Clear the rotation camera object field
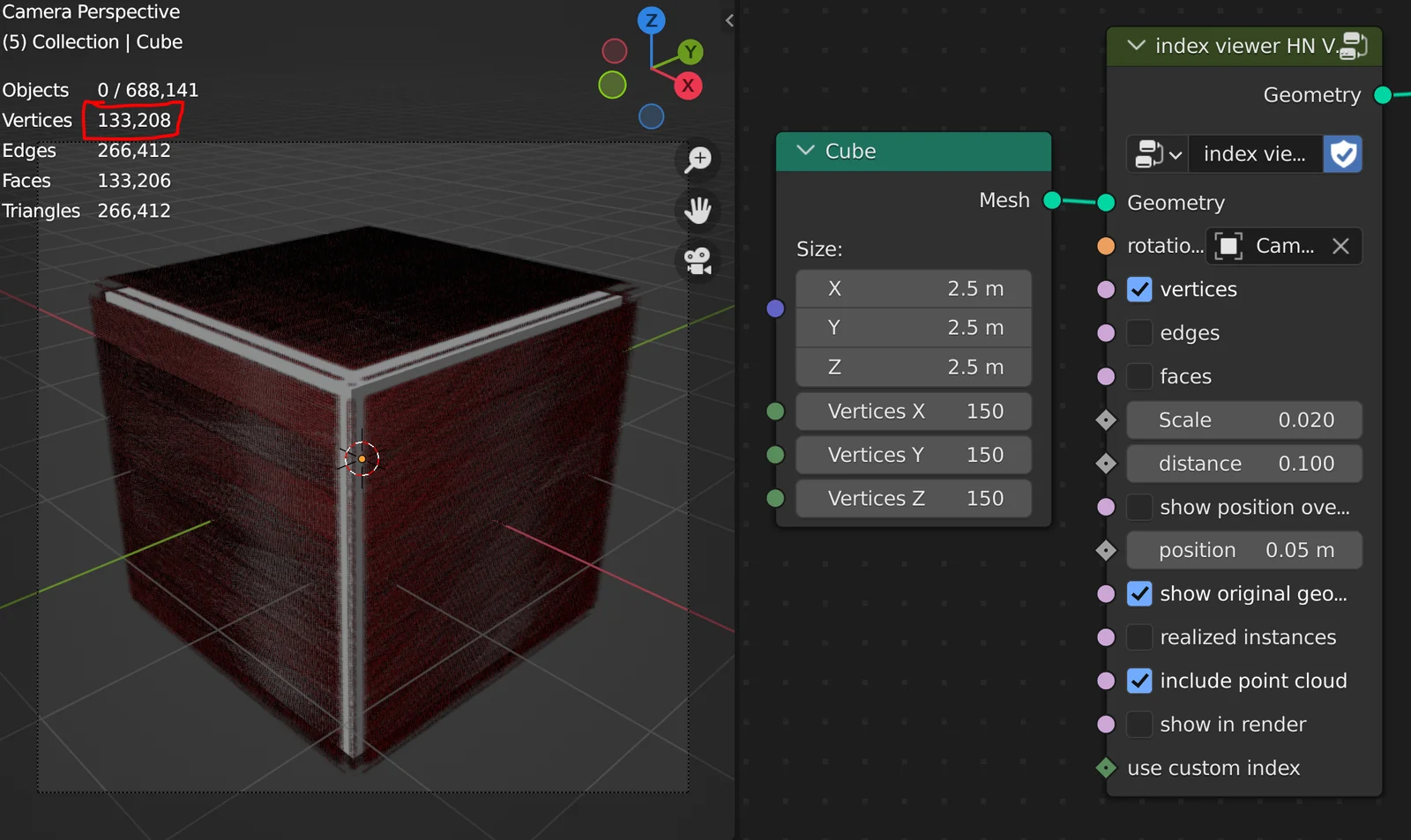The width and height of the screenshot is (1411, 840). coord(1340,246)
